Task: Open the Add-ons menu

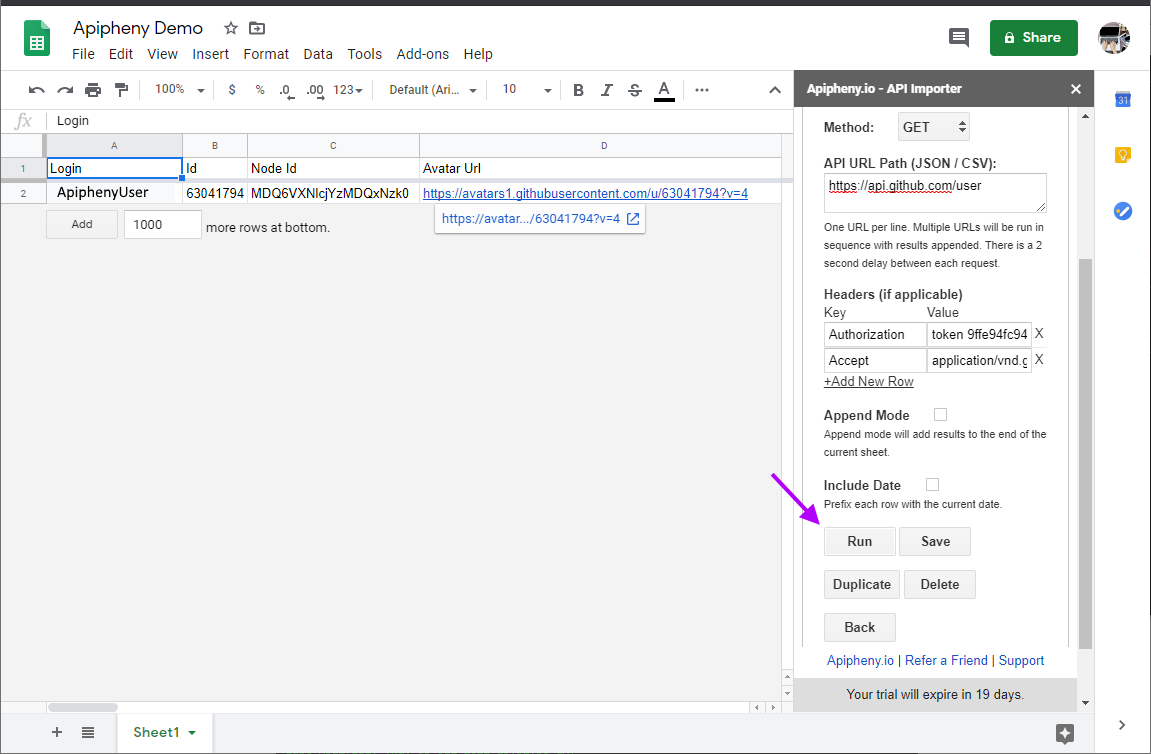Action: 423,54
